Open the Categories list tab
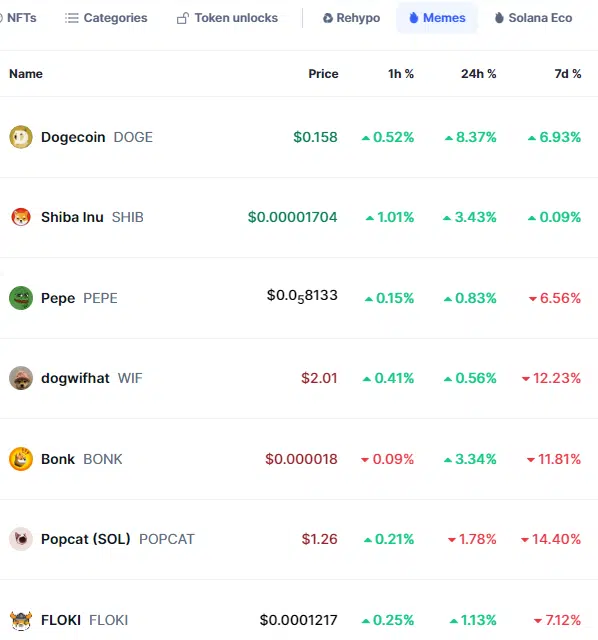 106,18
